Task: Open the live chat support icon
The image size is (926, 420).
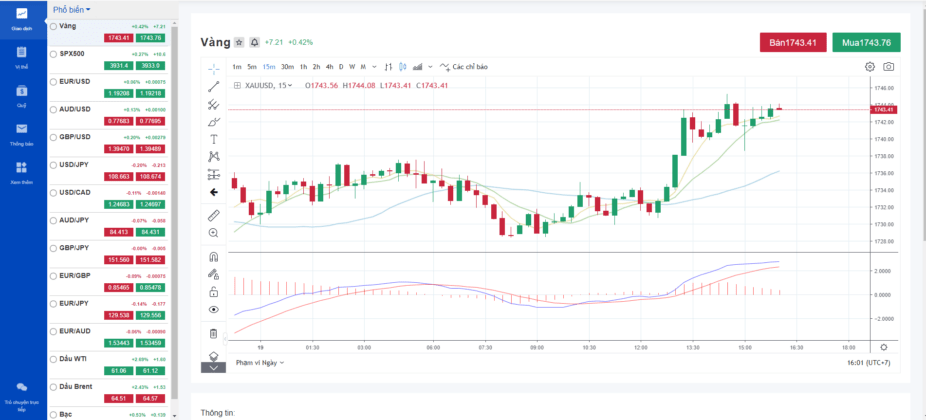Action: [22, 387]
